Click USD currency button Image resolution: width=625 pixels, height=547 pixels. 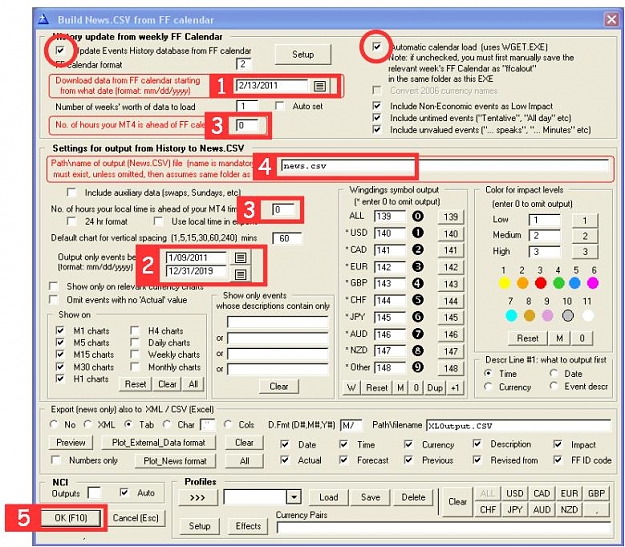(x=515, y=494)
